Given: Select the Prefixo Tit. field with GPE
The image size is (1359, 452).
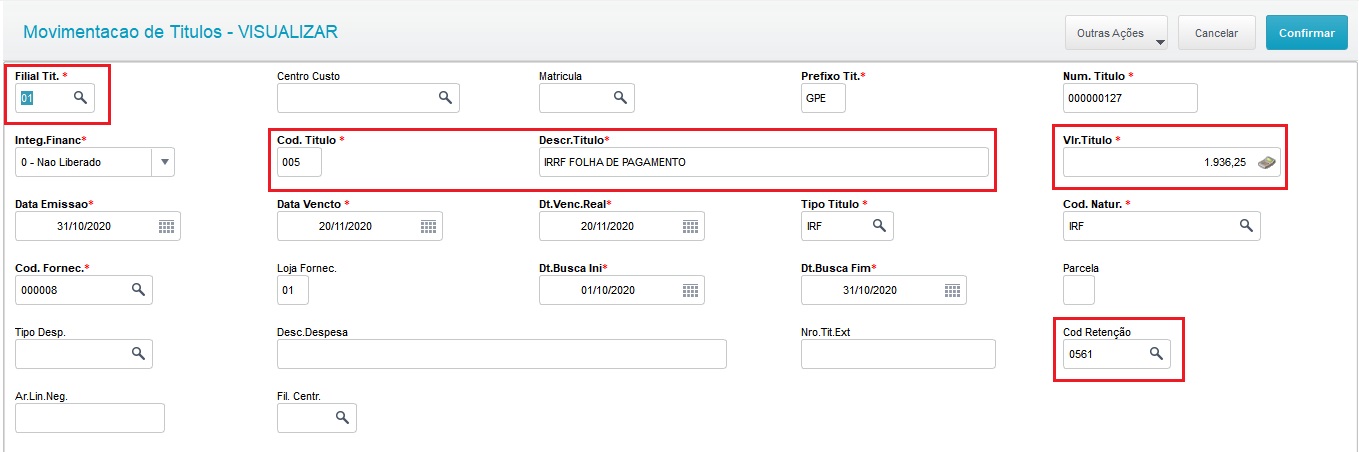Looking at the screenshot, I should click(823, 98).
